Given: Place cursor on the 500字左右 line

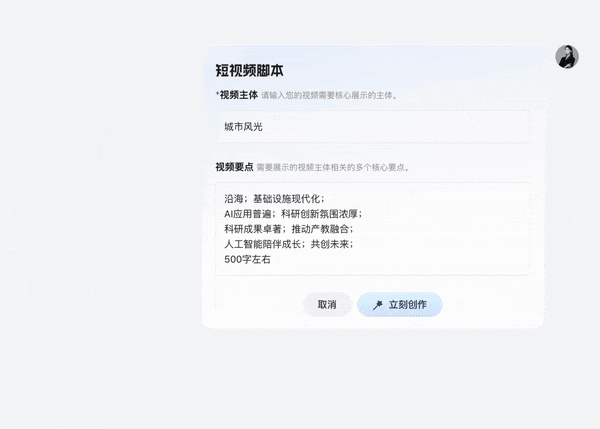Looking at the screenshot, I should point(248,259).
